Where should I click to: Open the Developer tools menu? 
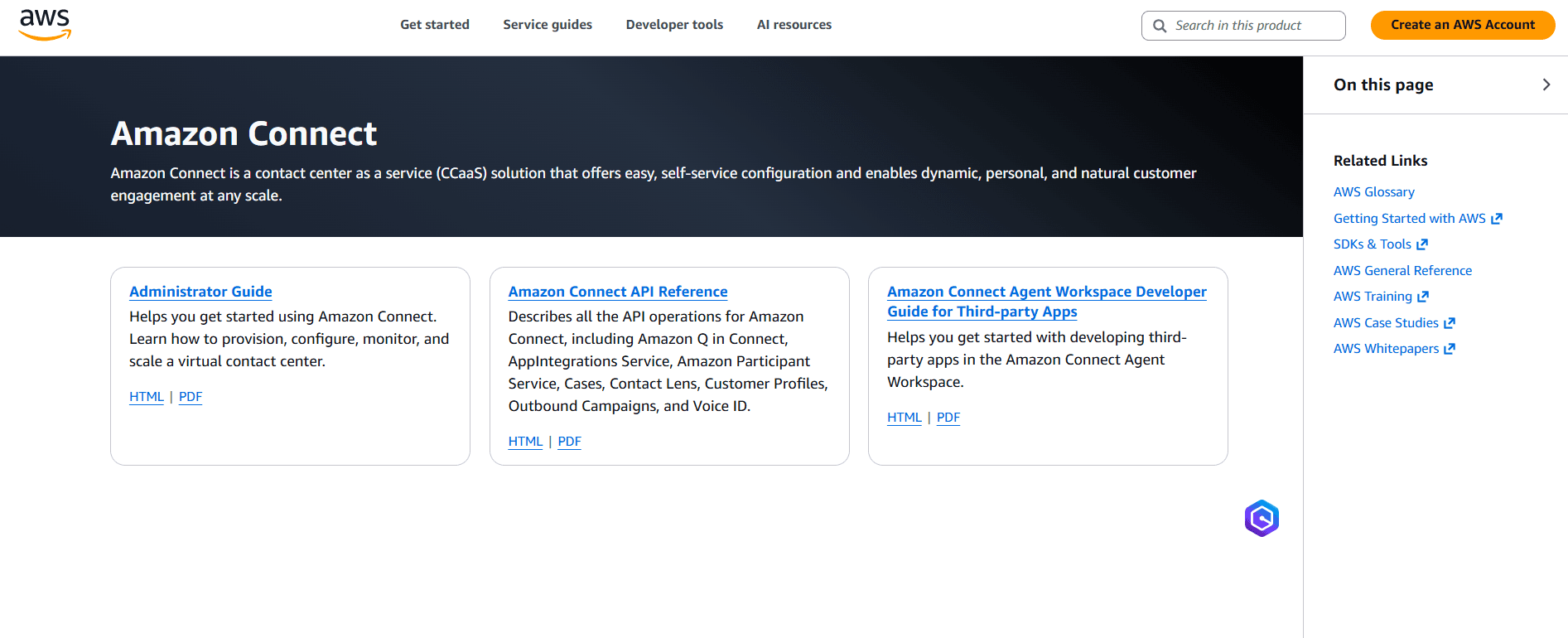674,25
